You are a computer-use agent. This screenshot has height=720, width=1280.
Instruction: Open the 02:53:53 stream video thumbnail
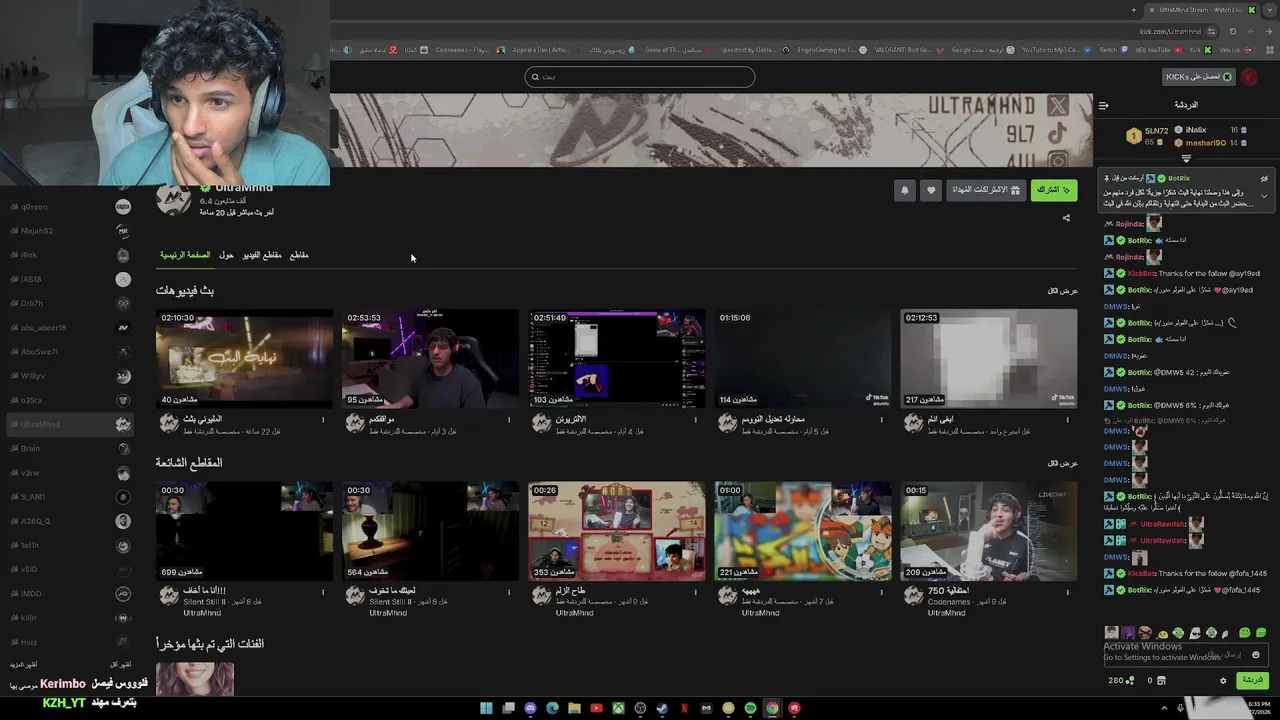(x=430, y=358)
